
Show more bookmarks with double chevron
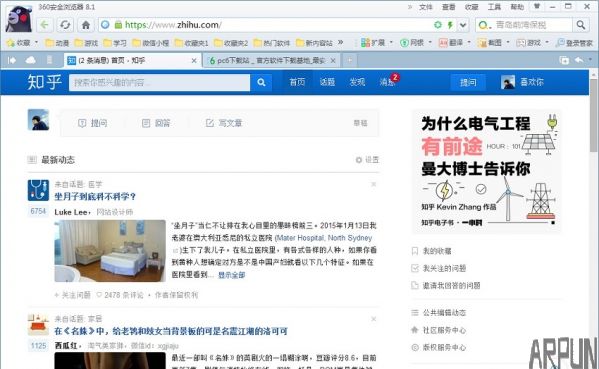340,42
